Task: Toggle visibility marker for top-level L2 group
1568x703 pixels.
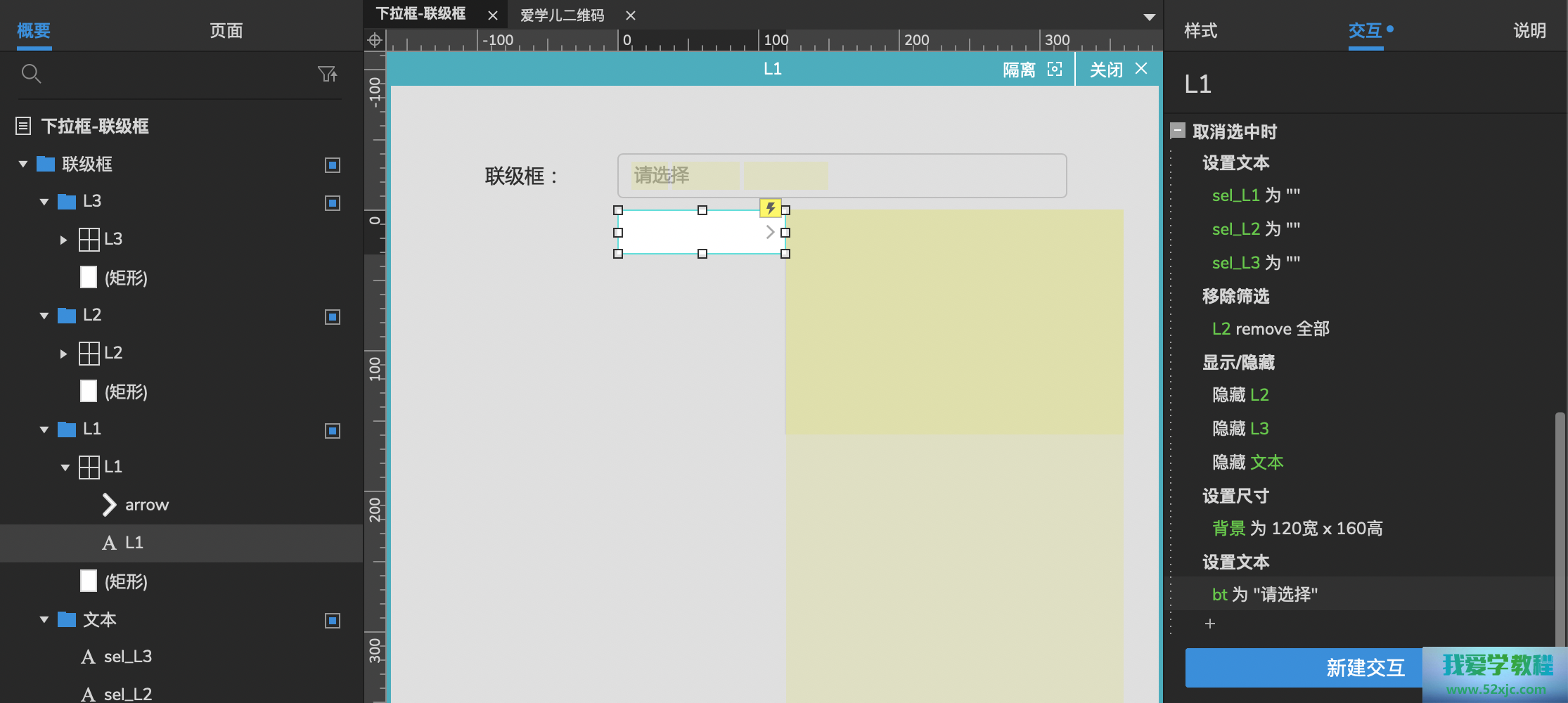Action: tap(333, 317)
